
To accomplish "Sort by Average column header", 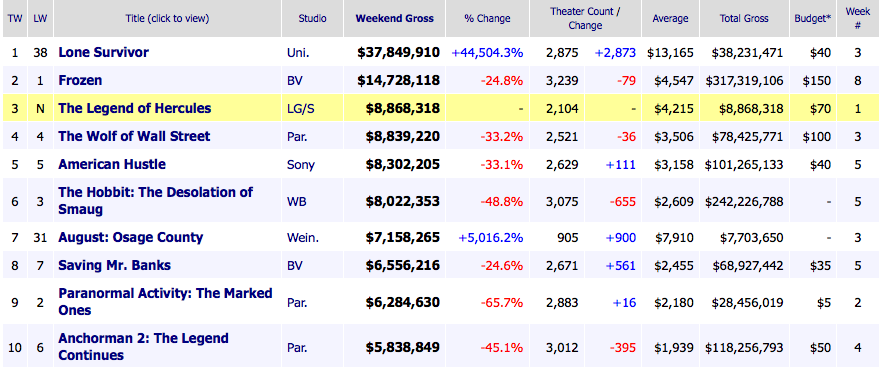I will pyautogui.click(x=669, y=18).
